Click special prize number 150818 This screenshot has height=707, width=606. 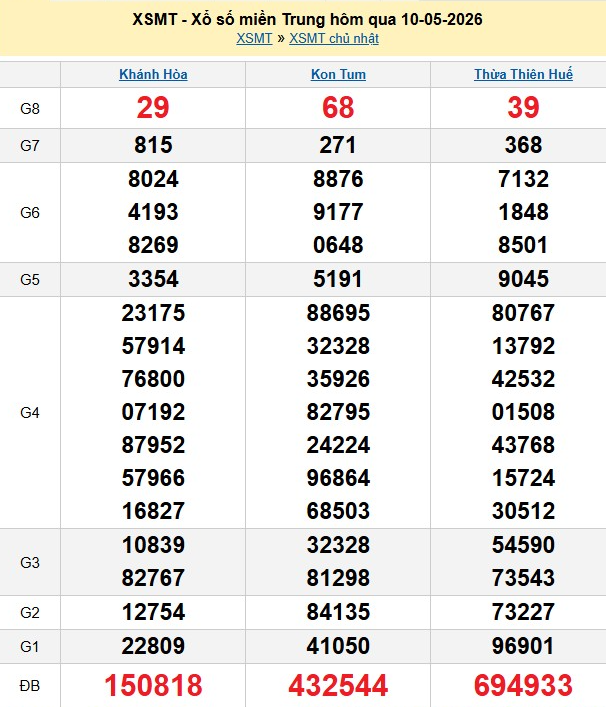pyautogui.click(x=153, y=685)
